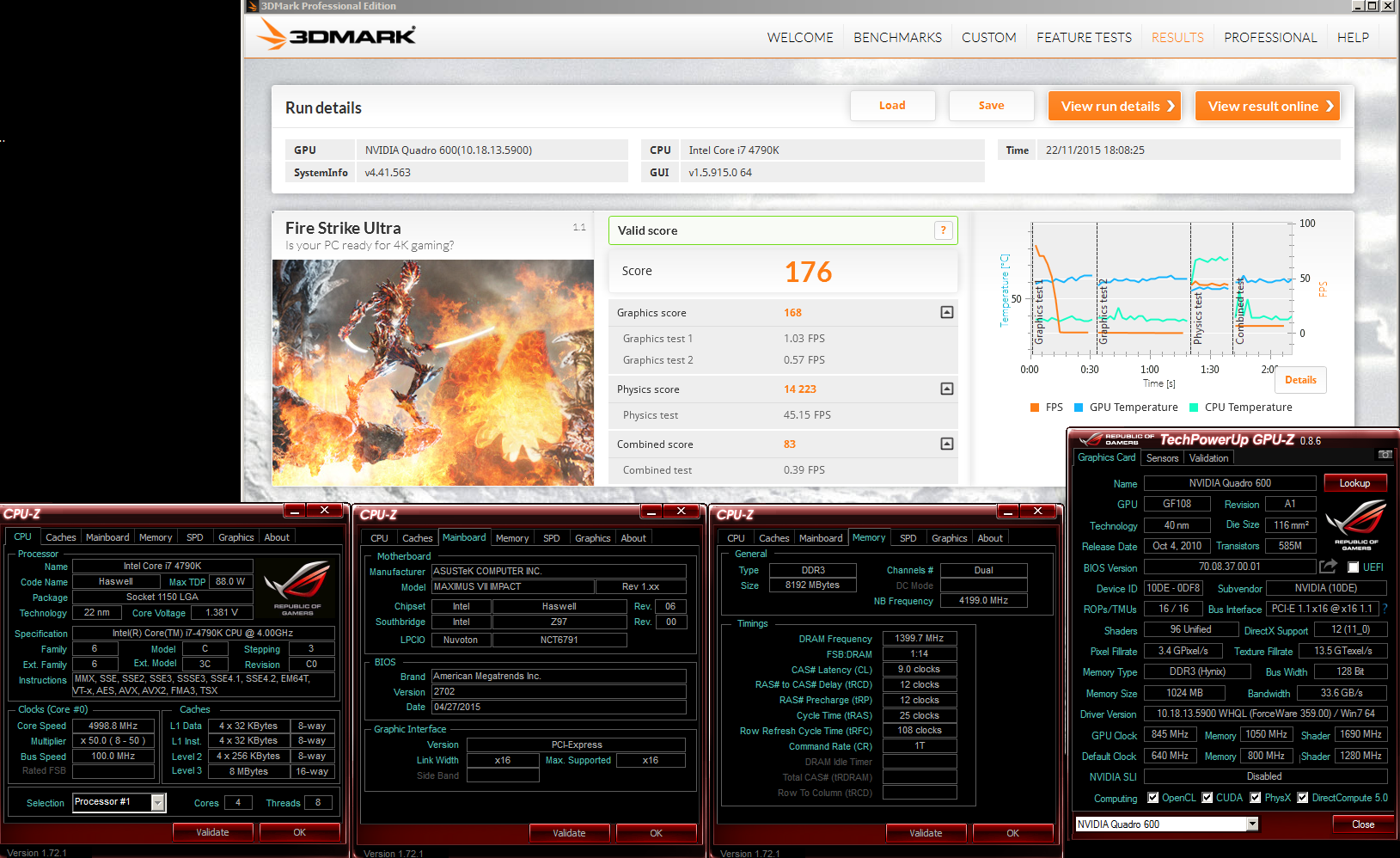Open the Processor #1 selection dropdown
Viewport: 1400px width, 858px height.
(x=158, y=802)
